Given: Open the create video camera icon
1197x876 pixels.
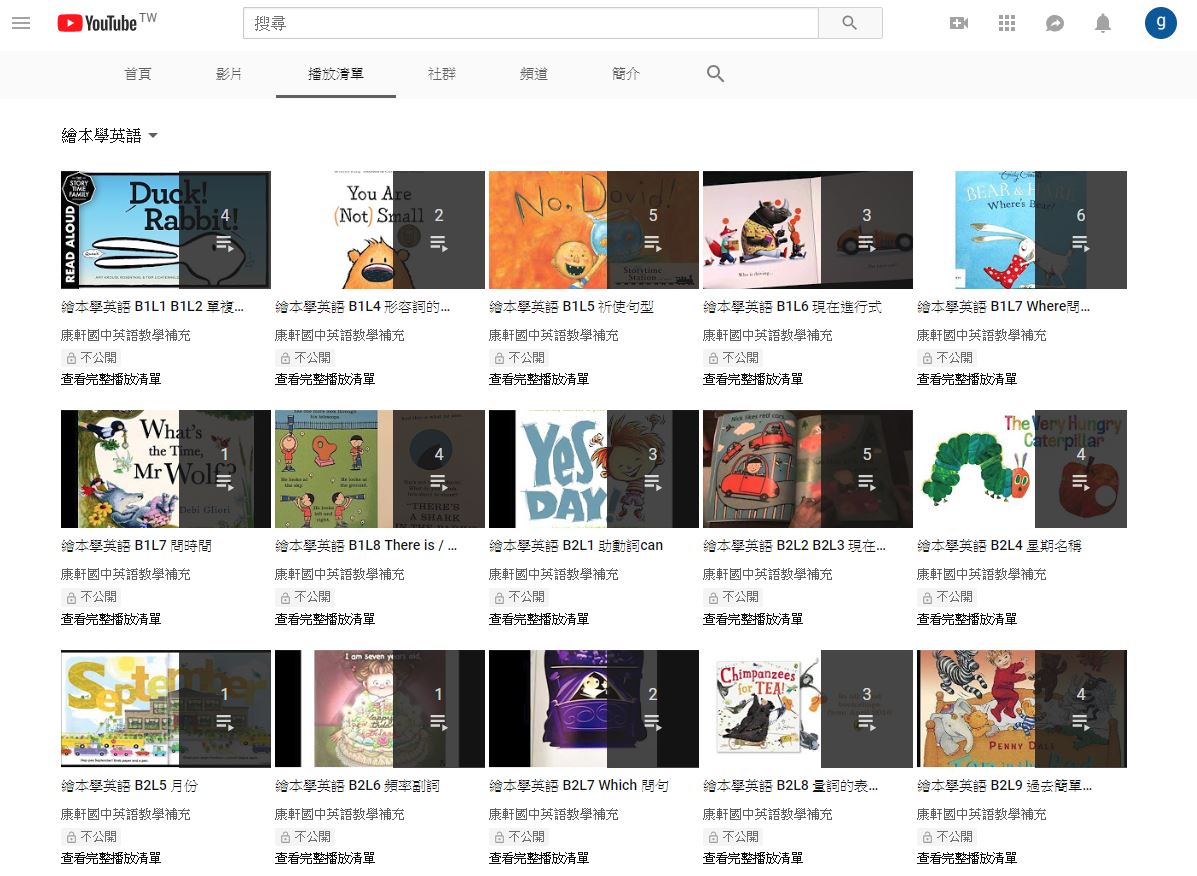Looking at the screenshot, I should click(x=959, y=23).
